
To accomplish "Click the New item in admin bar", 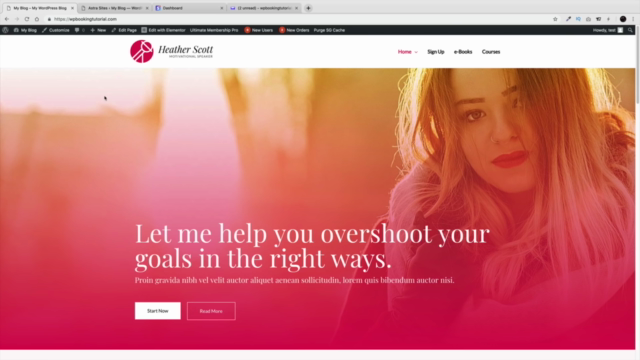I will point(98,30).
